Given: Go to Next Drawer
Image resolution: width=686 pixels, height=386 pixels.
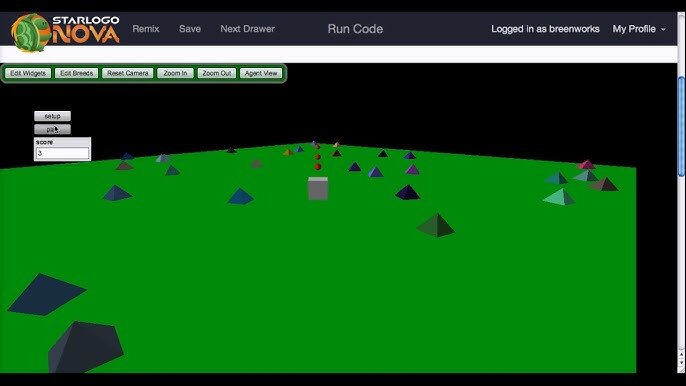Looking at the screenshot, I should (x=248, y=29).
